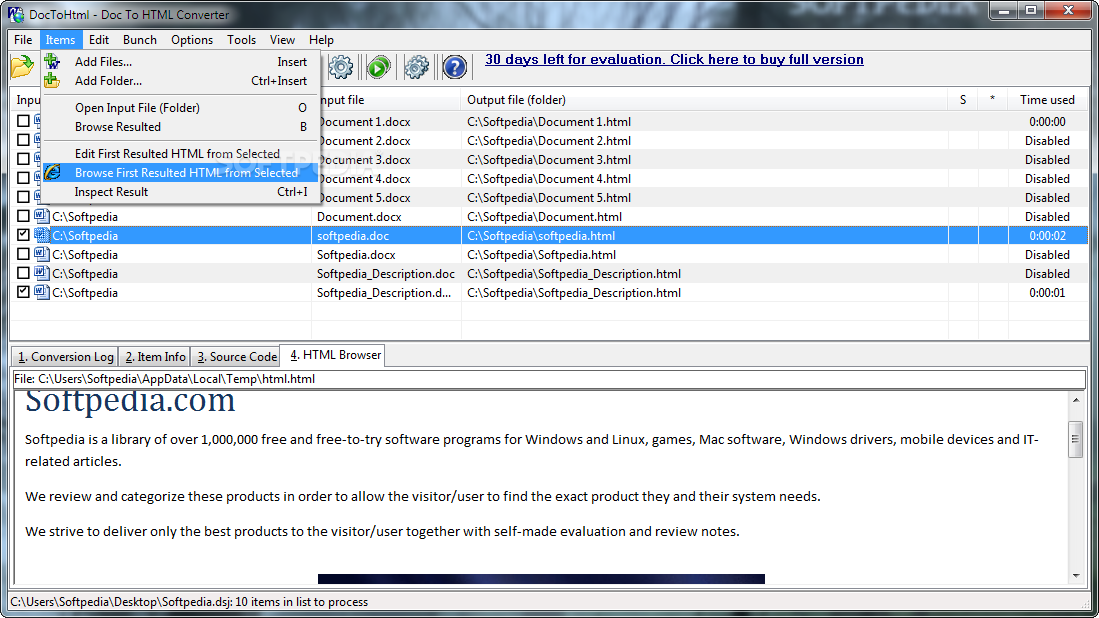This screenshot has height=618, width=1099.
Task: Toggle checkbox for Document 1.docx row
Action: (x=23, y=121)
